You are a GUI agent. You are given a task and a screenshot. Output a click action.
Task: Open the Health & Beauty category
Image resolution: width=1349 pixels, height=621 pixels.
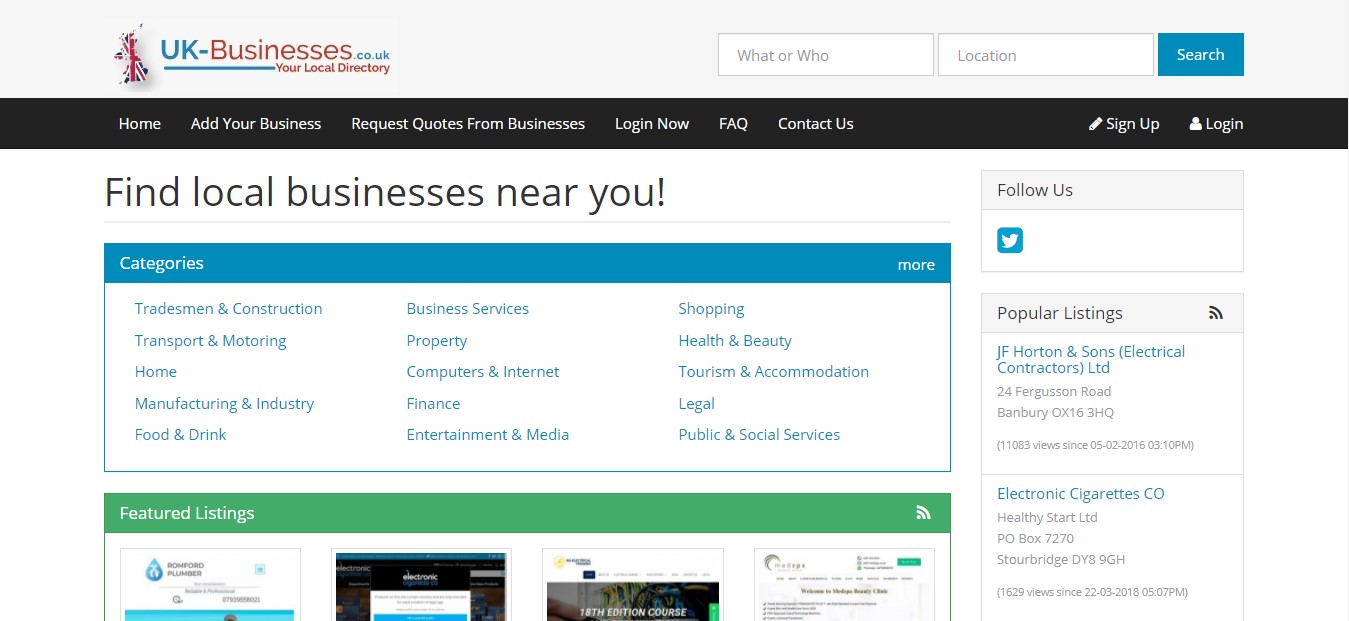click(735, 341)
